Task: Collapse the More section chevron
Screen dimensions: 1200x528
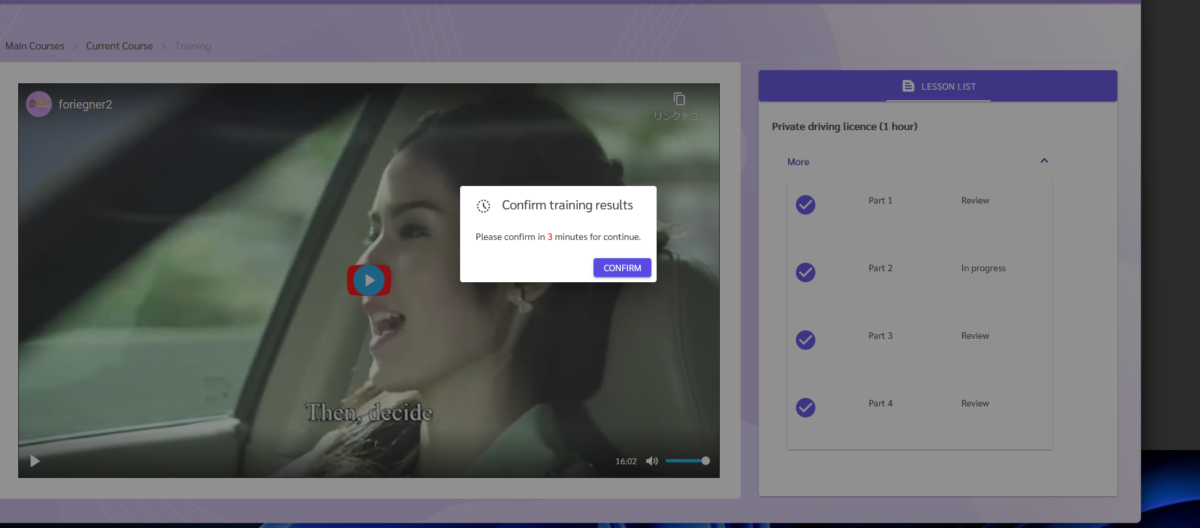Action: tap(1044, 161)
